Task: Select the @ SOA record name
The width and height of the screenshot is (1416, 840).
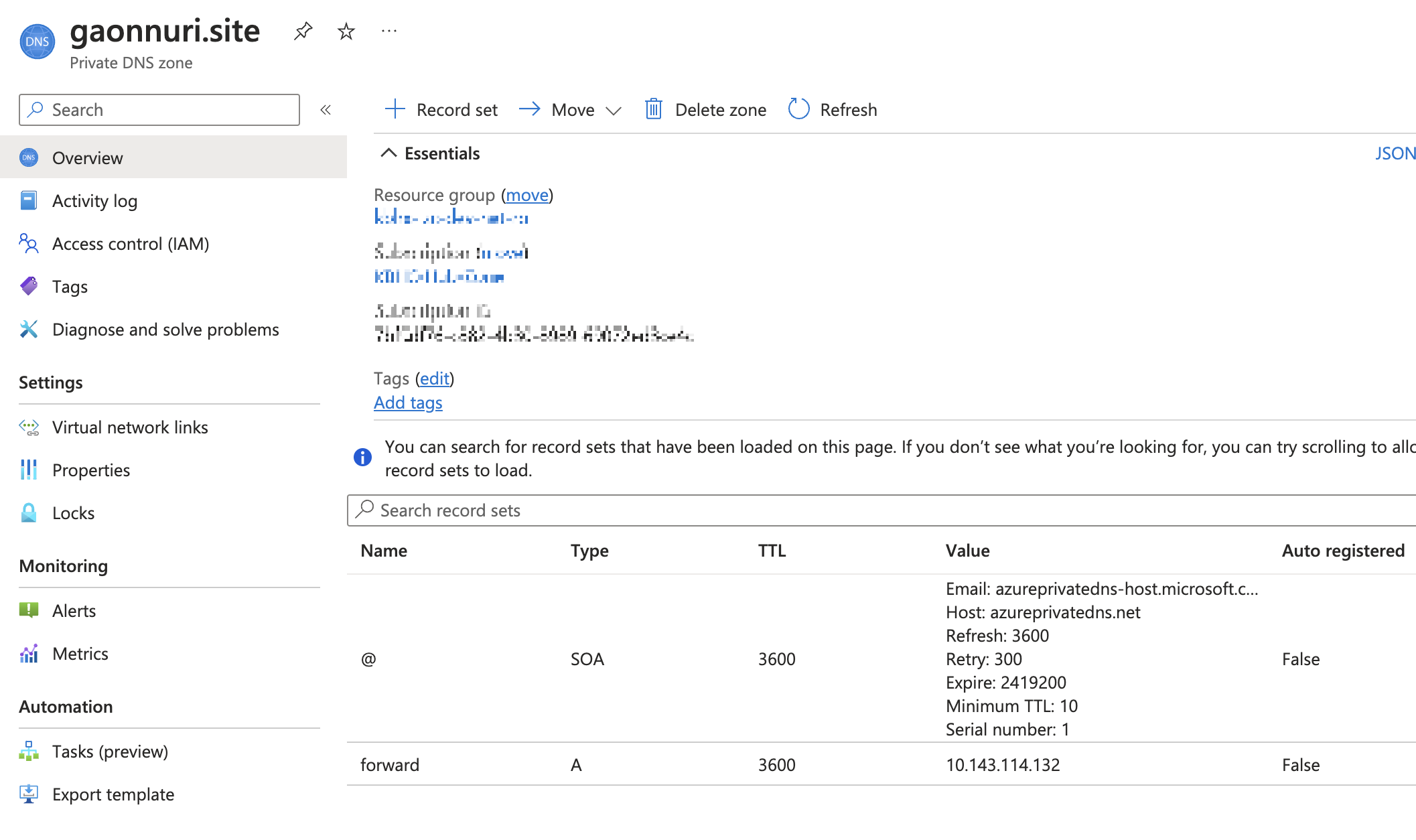Action: (x=368, y=659)
